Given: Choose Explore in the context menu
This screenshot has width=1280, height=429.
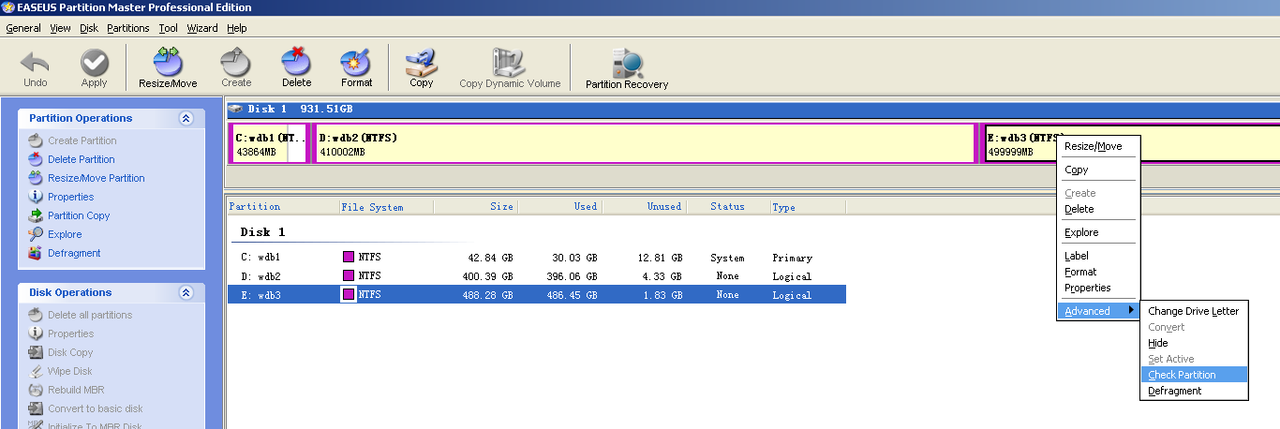Looking at the screenshot, I should [x=1097, y=233].
